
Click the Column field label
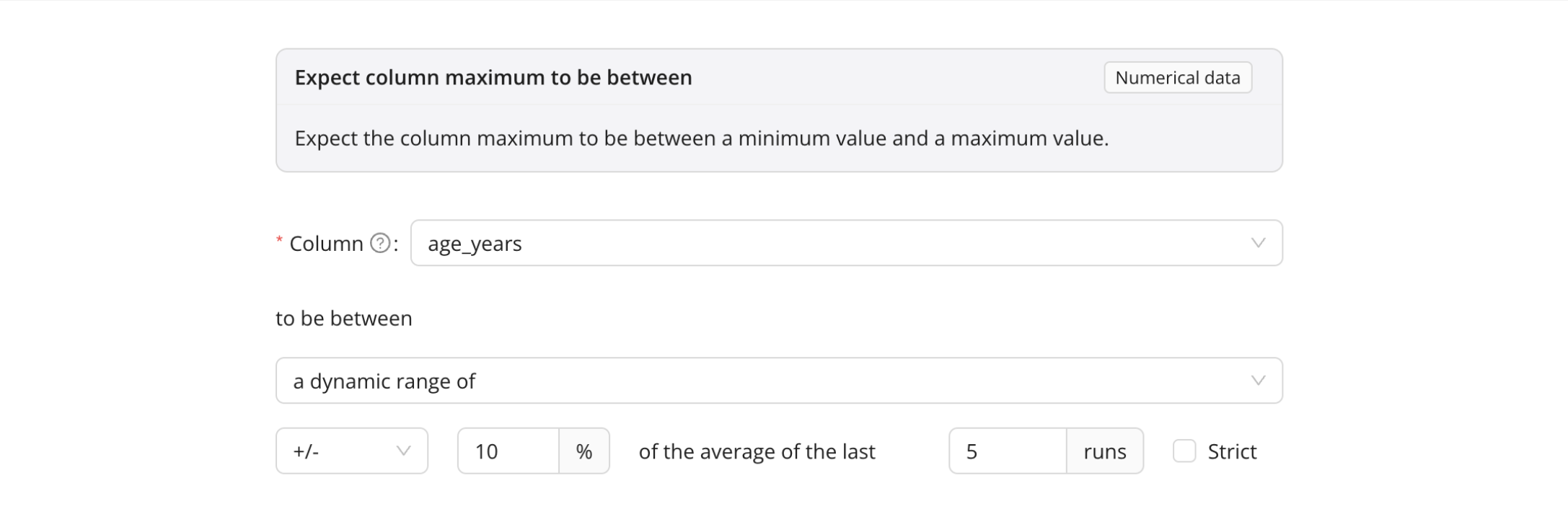(x=326, y=244)
